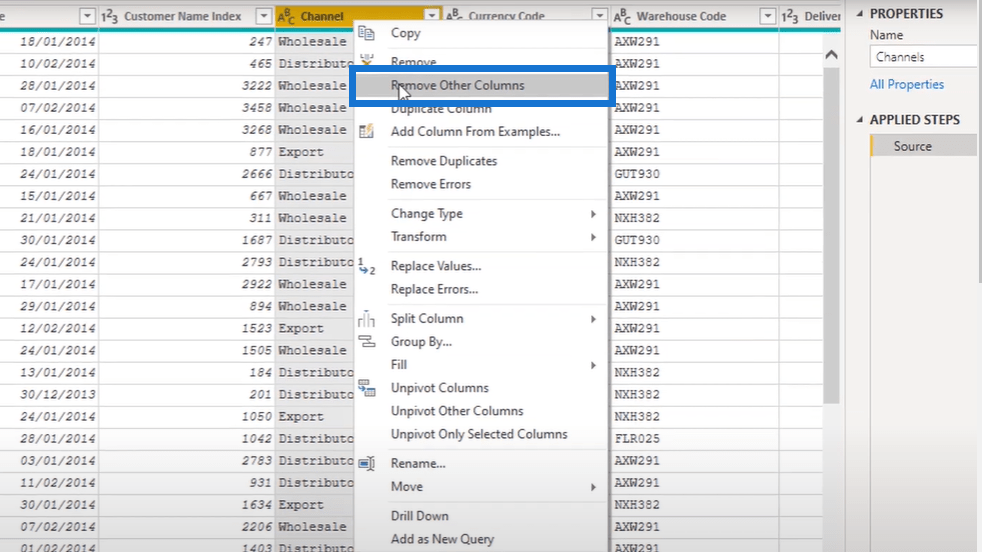Click the Group By icon

tap(366, 341)
